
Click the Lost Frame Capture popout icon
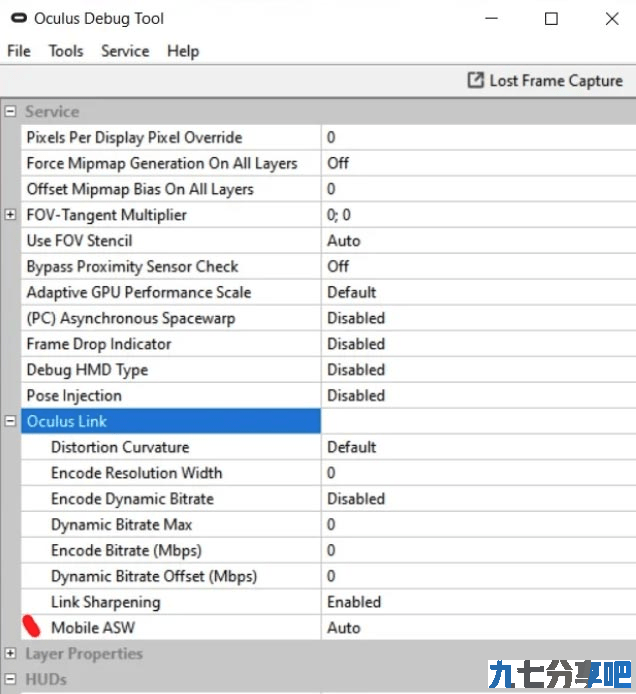(476, 81)
